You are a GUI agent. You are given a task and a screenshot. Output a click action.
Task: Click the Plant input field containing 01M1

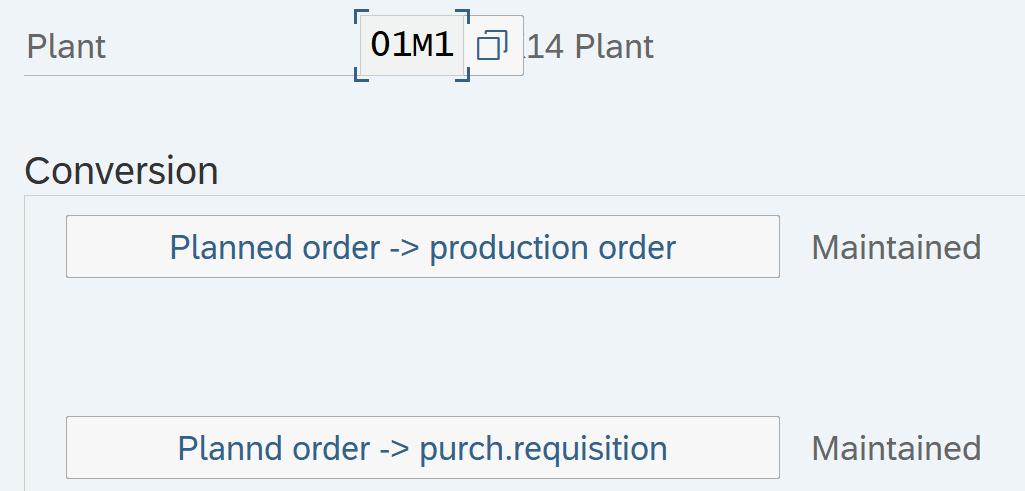pyautogui.click(x=412, y=46)
